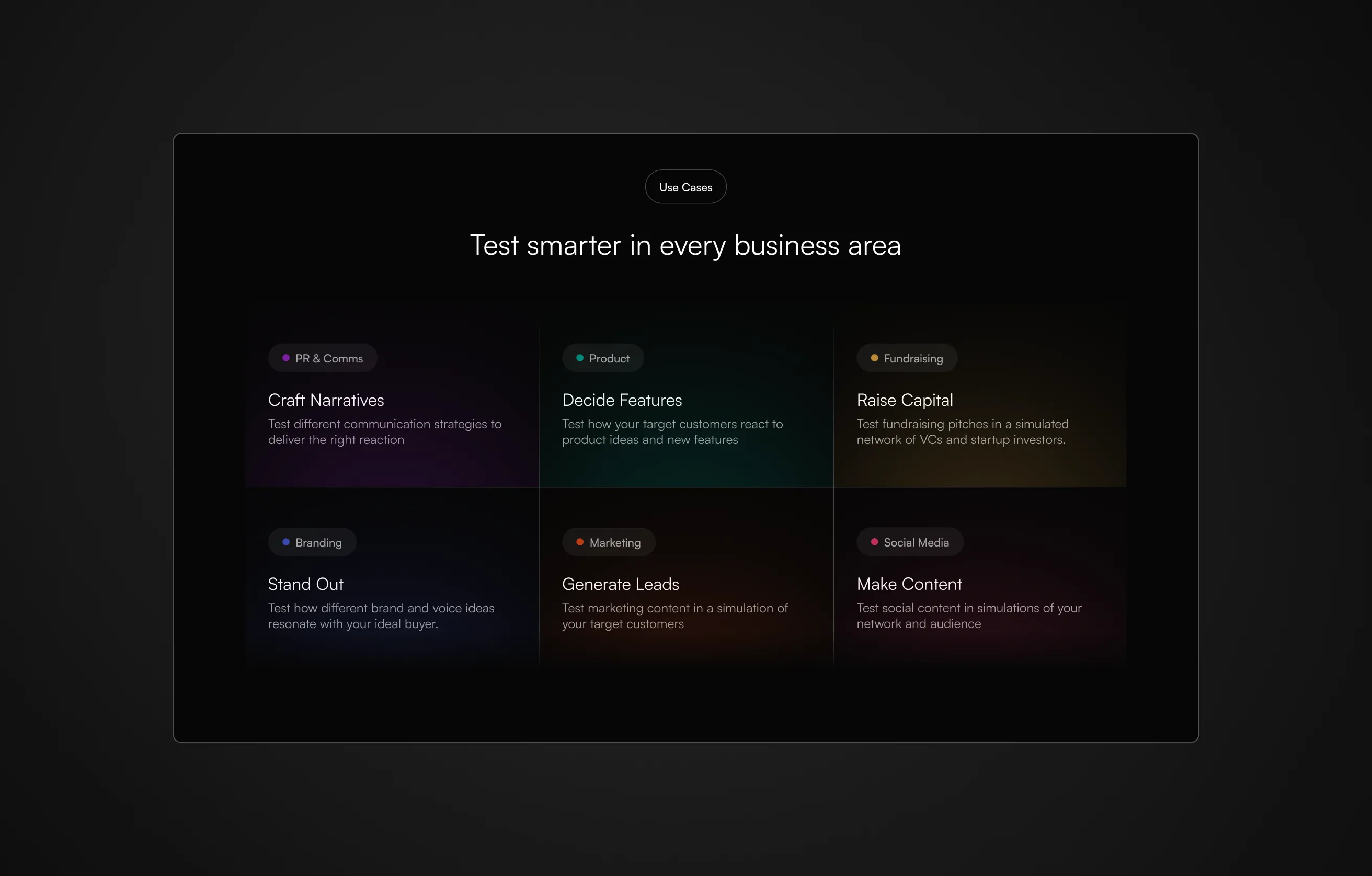Select the Branding tag

coord(318,542)
